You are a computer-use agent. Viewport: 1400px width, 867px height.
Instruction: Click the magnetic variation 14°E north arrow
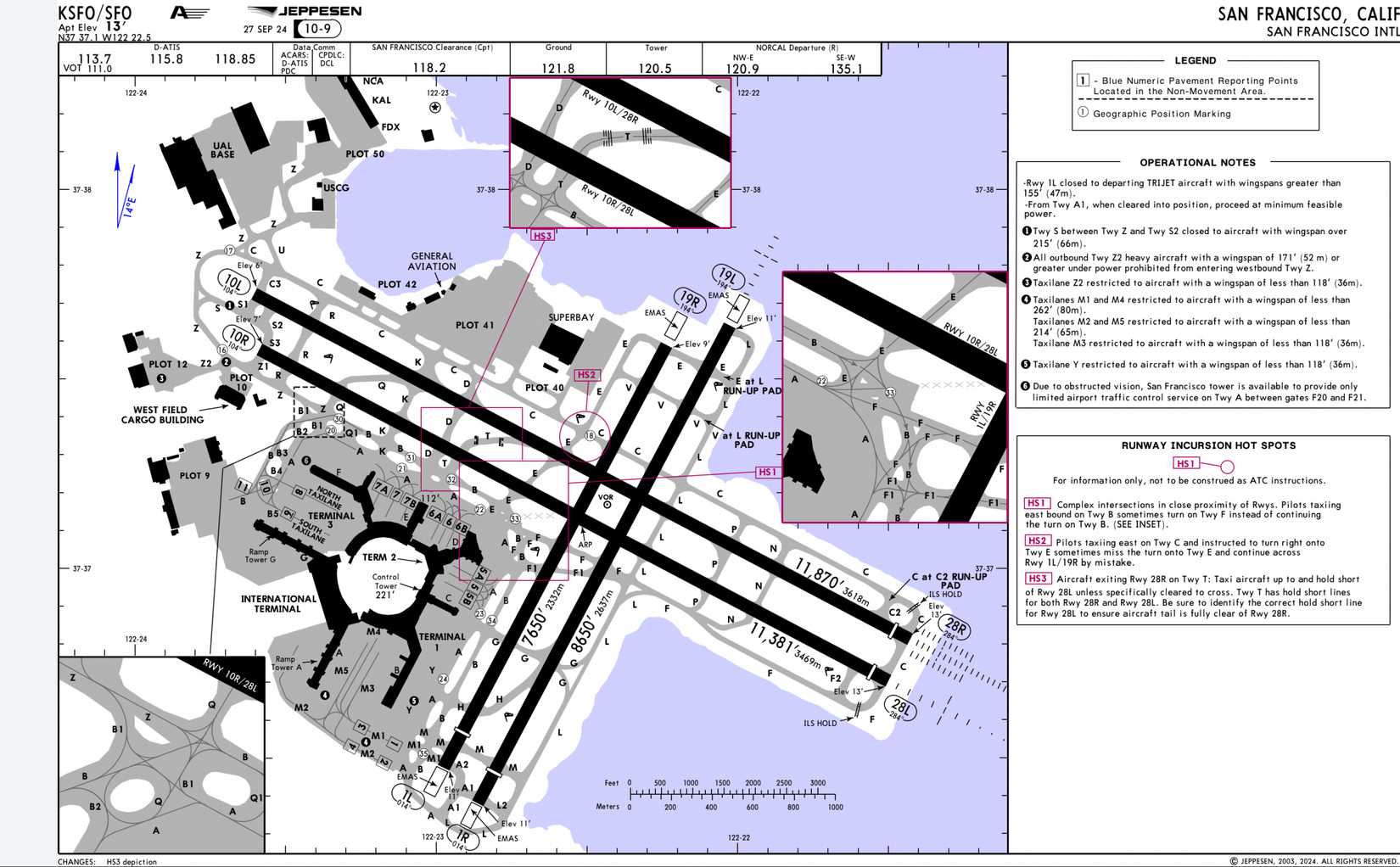tap(124, 191)
